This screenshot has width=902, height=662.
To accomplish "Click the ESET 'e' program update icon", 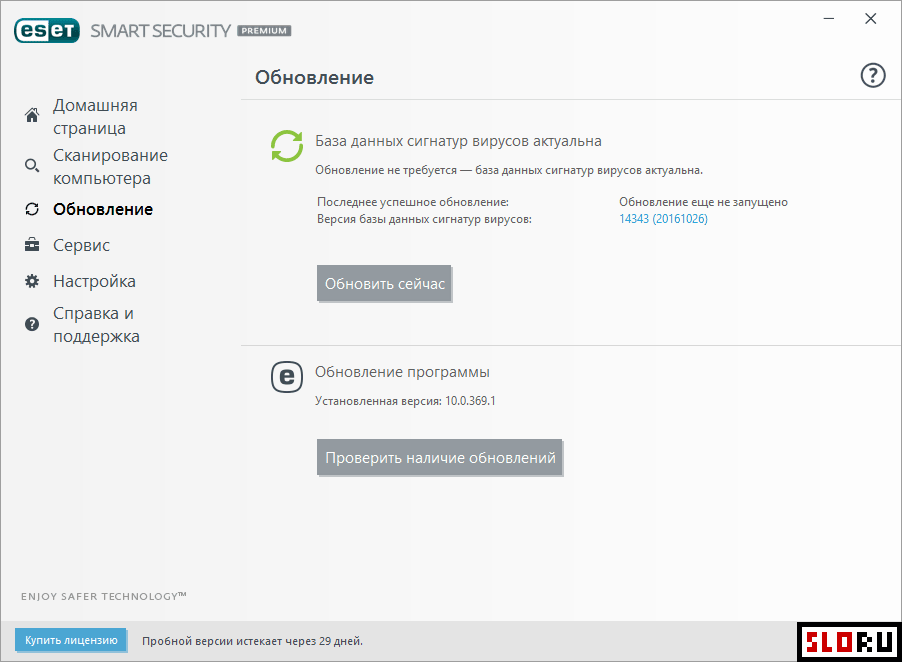I will point(287,376).
